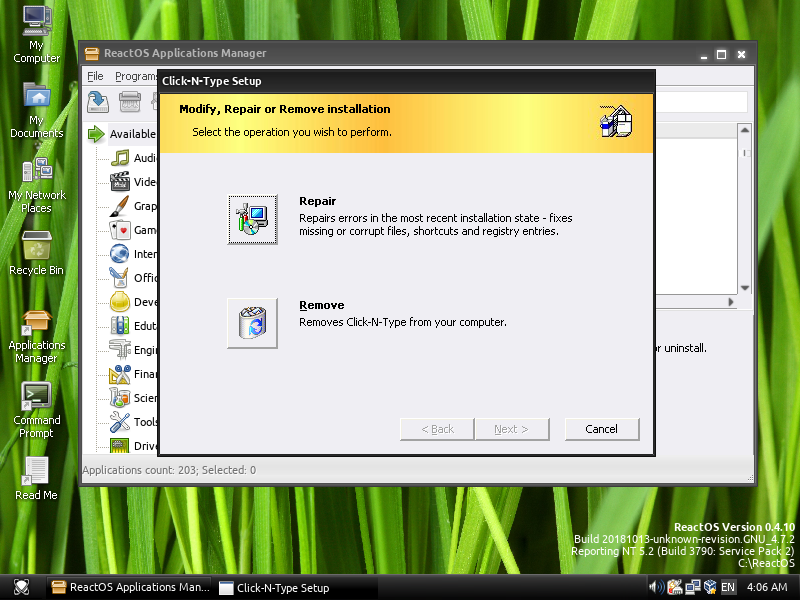Screen dimensions: 800x600
Task: Click the install toolbar icon in Applications Manager
Action: pyautogui.click(x=98, y=101)
